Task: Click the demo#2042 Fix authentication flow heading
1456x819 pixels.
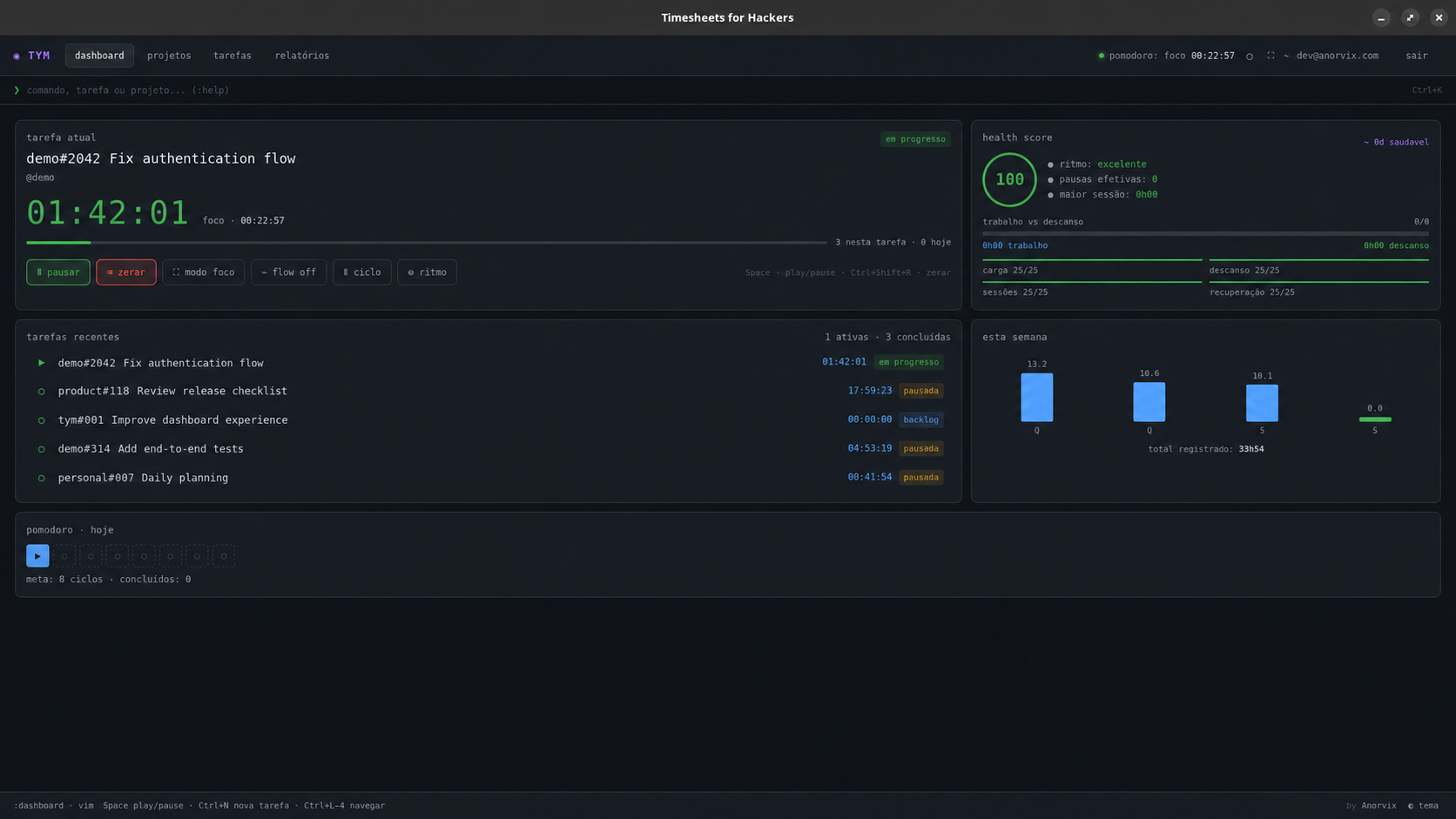Action: (161, 158)
